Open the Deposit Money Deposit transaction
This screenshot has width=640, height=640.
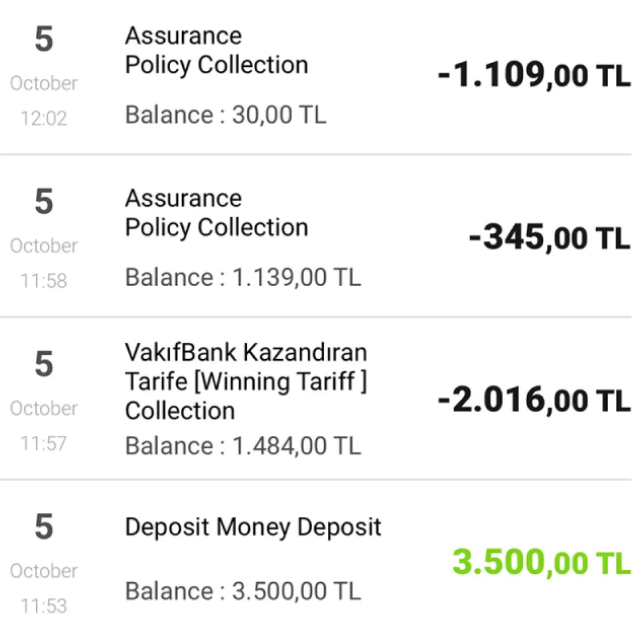tap(316, 560)
